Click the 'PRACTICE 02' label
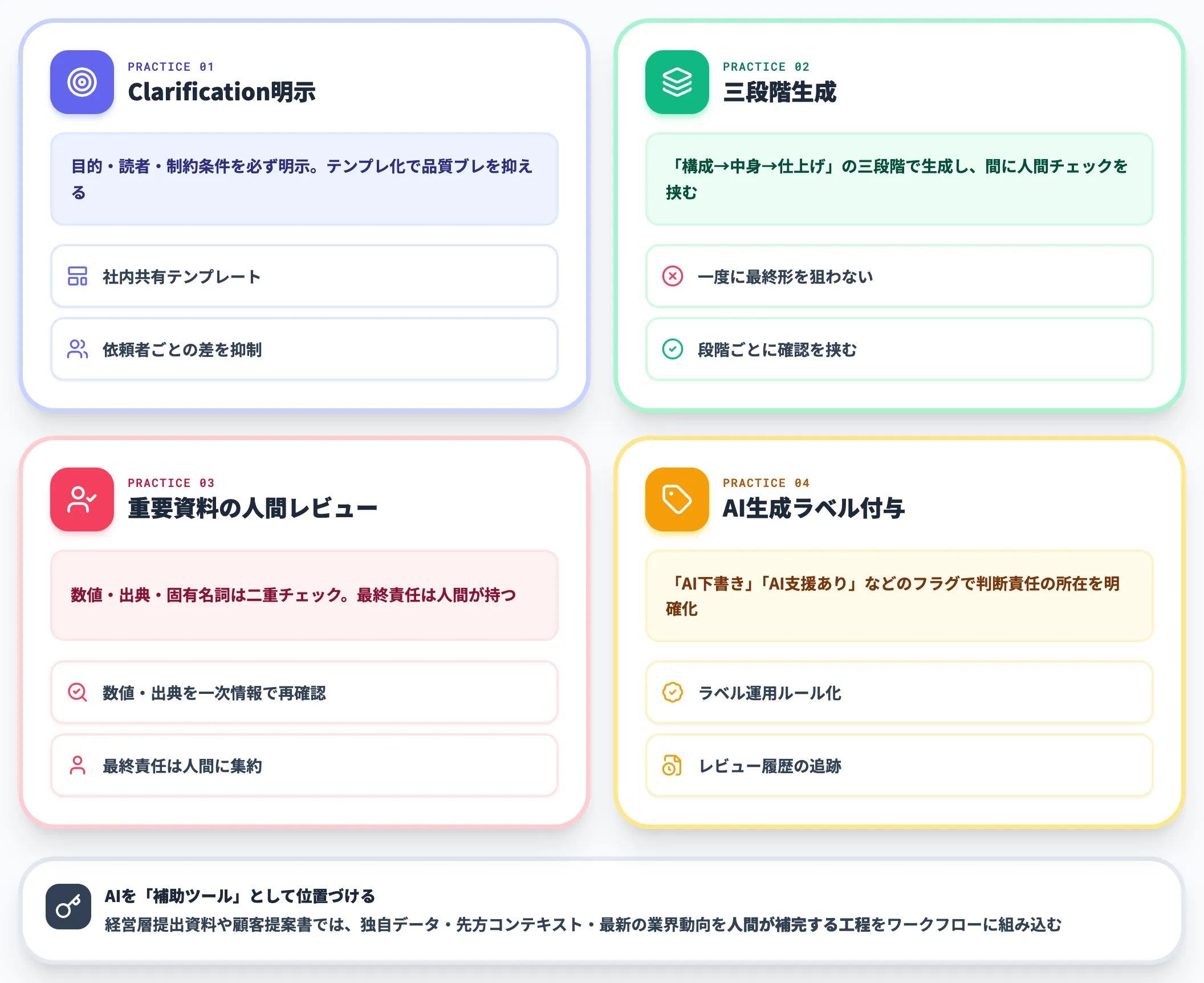The height and width of the screenshot is (983, 1204). tap(766, 67)
